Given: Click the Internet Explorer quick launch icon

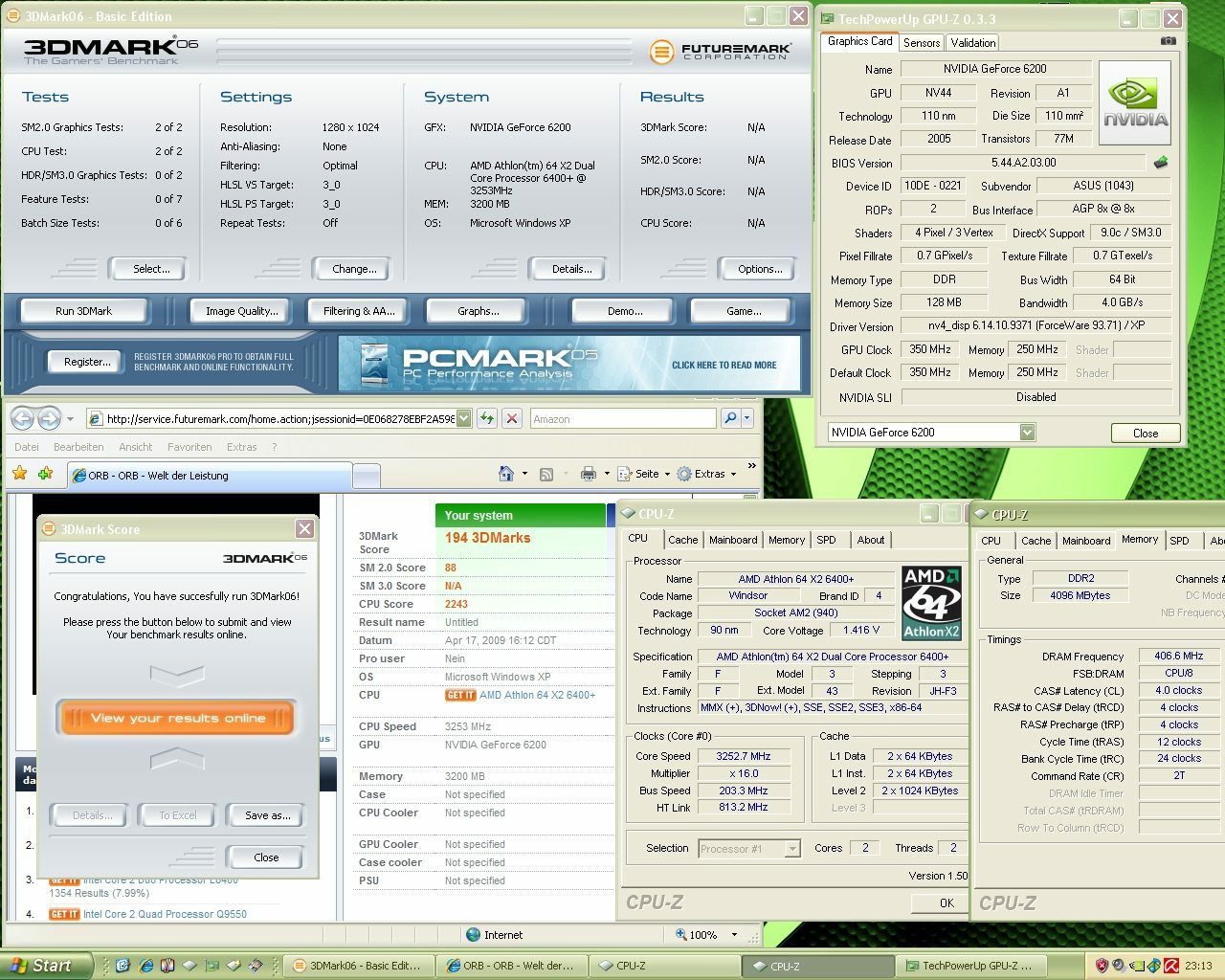Looking at the screenshot, I should coord(145,966).
